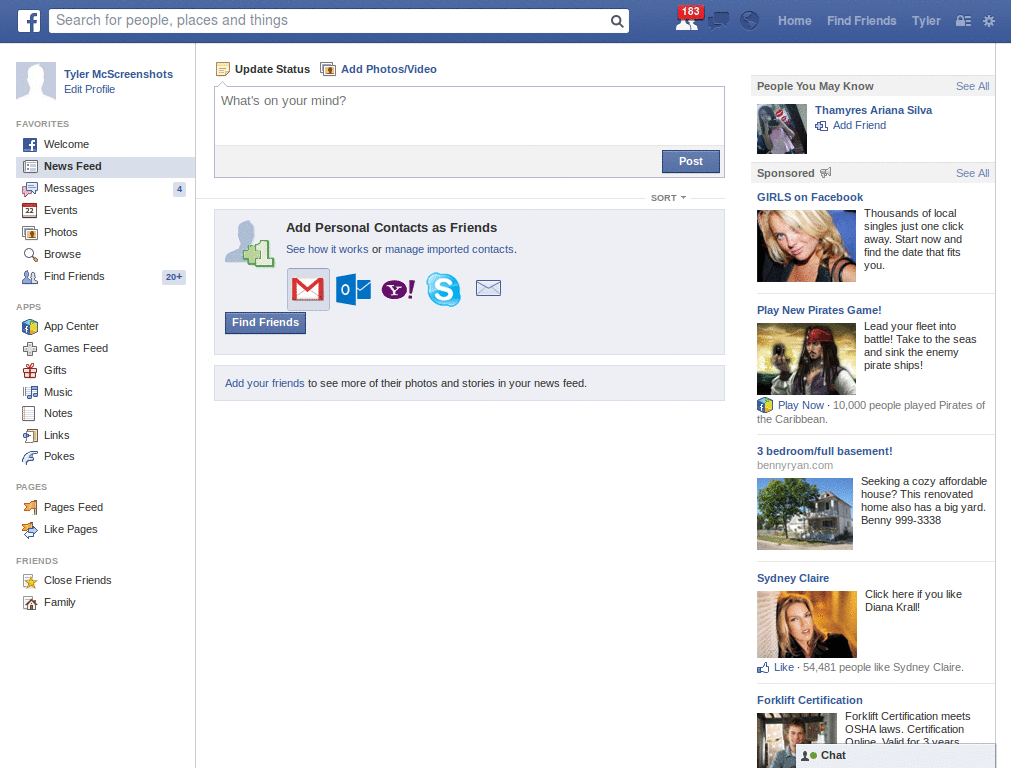The image size is (1024, 768).
Task: Click the thumbs-up icon under Sydney Claire
Action: point(763,667)
